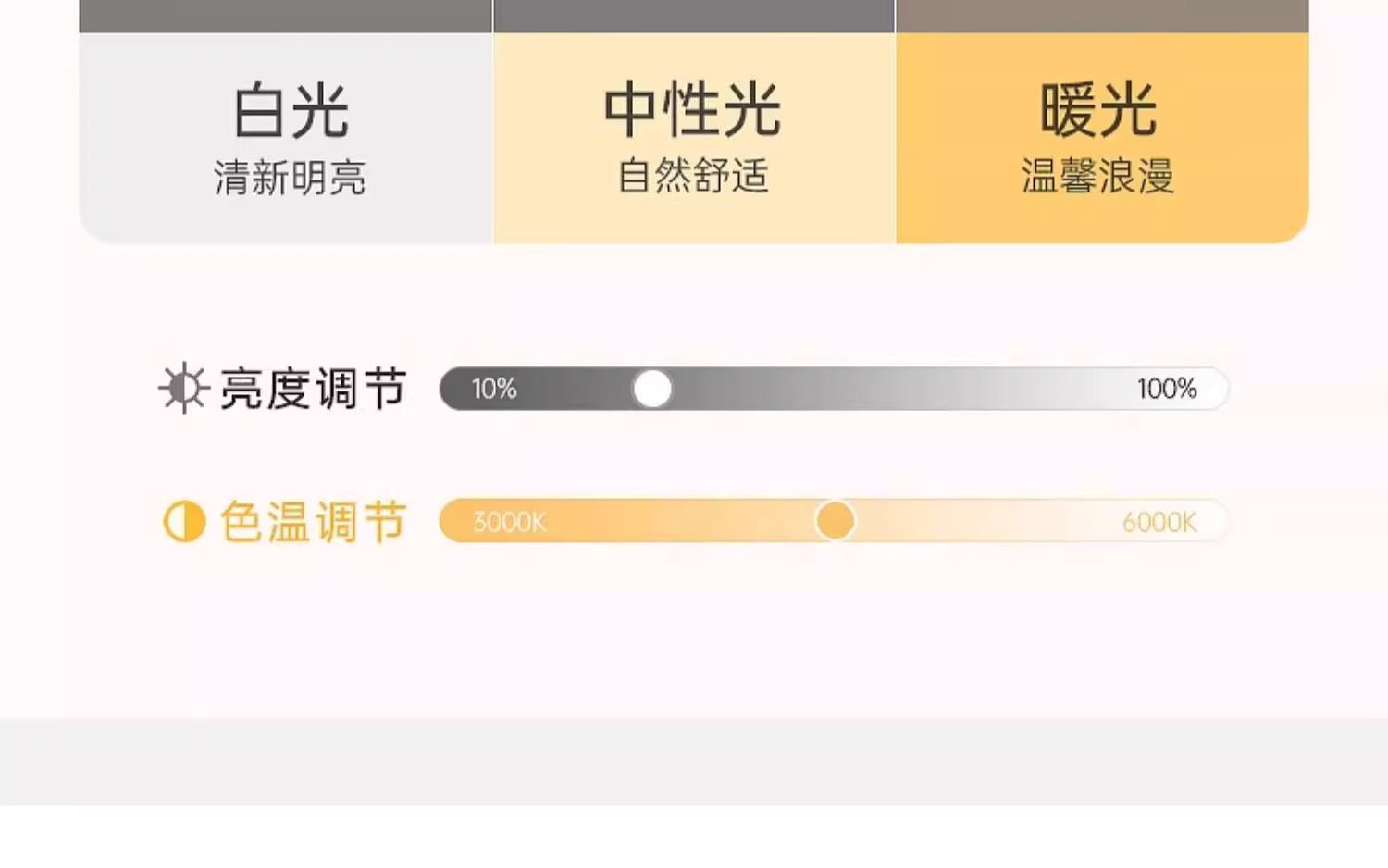Image resolution: width=1388 pixels, height=868 pixels.
Task: Set brightness to the 100% end
Action: point(1167,389)
